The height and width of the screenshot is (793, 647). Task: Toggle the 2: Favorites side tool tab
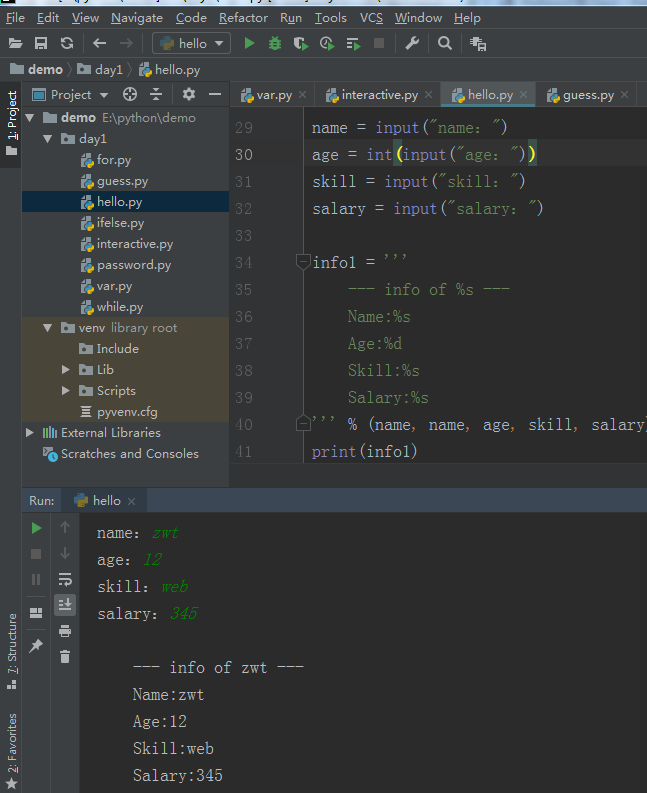pos(11,751)
